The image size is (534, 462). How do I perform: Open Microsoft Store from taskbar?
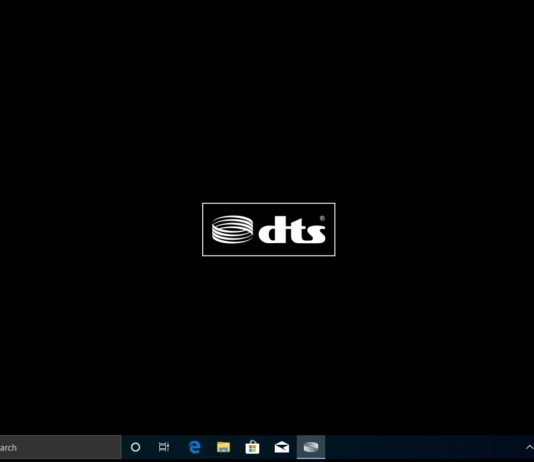(x=252, y=447)
